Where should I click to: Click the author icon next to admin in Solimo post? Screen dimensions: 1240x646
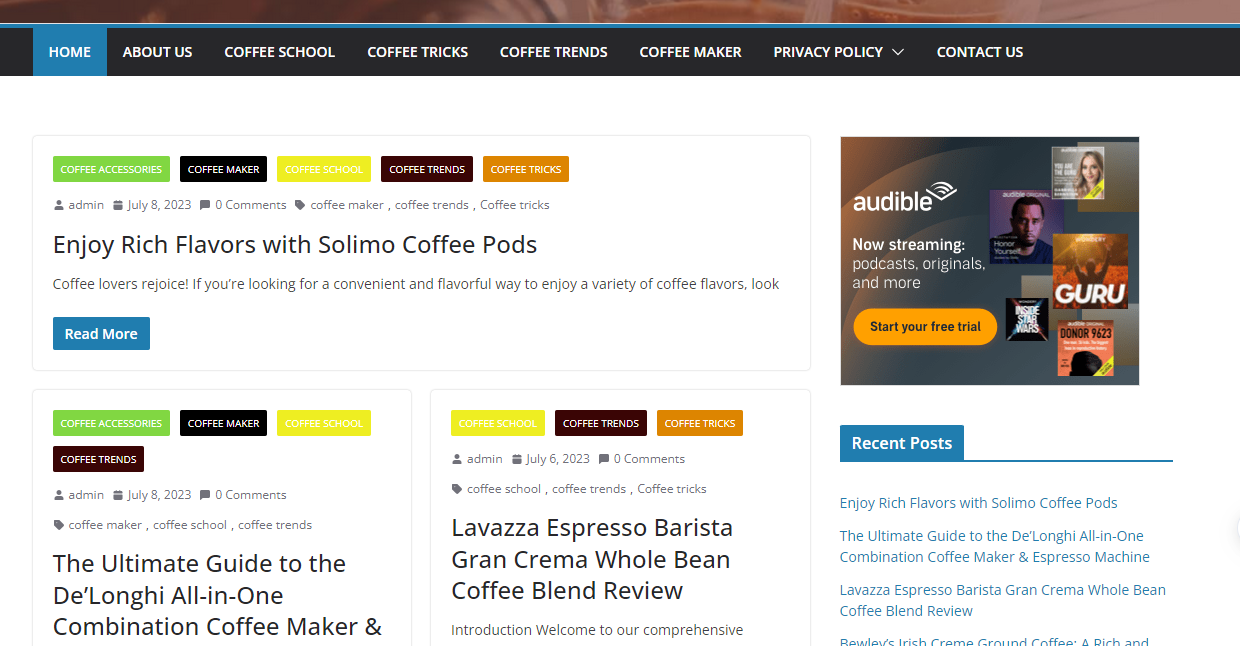click(x=59, y=205)
